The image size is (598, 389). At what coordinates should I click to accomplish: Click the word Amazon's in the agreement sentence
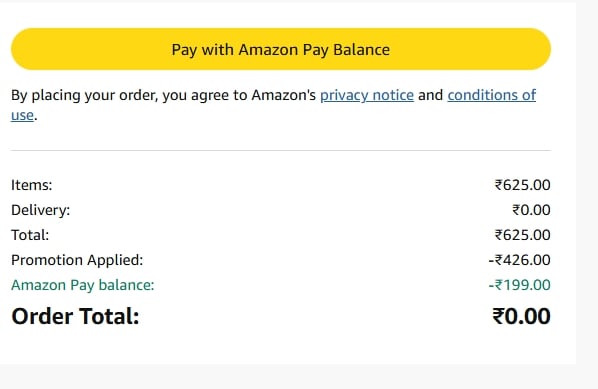[283, 95]
